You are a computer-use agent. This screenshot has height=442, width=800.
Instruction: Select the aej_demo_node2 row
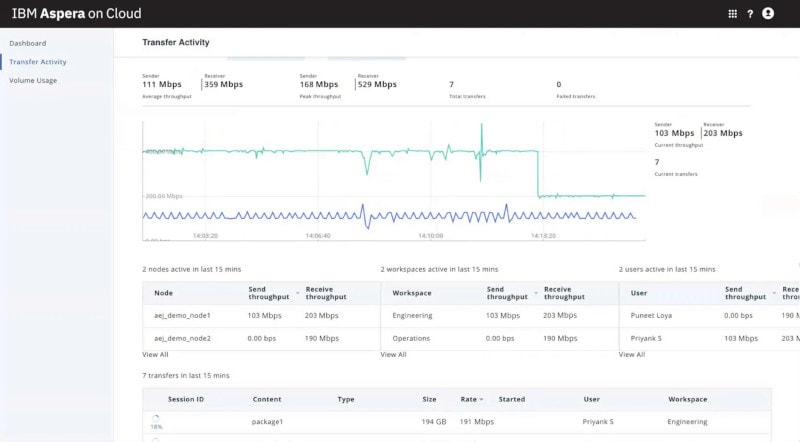pyautogui.click(x=261, y=338)
